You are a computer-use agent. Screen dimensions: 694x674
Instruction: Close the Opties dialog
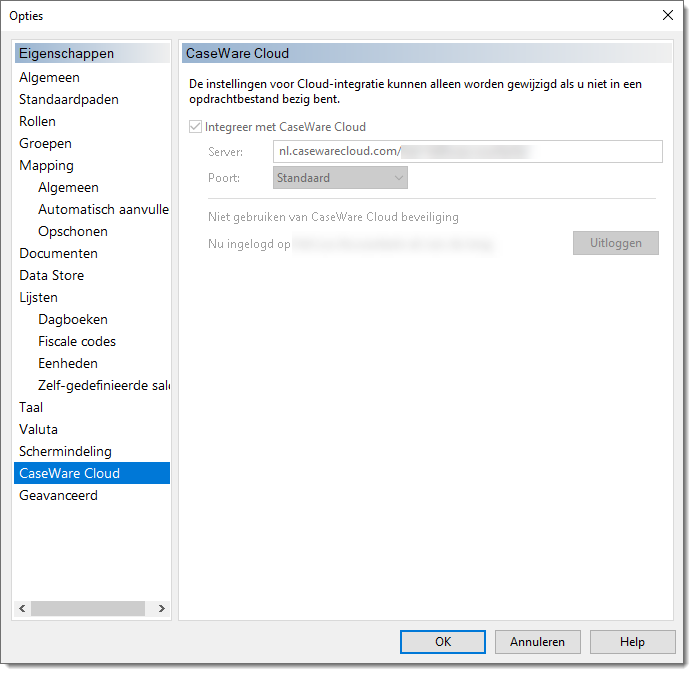667,15
